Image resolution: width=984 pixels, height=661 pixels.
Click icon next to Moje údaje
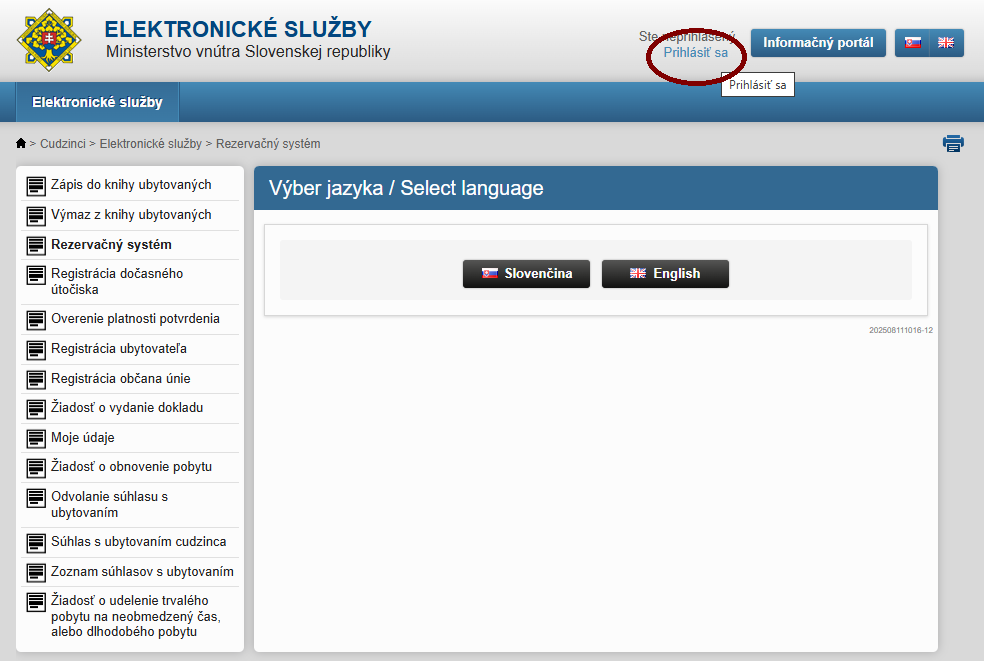(36, 438)
